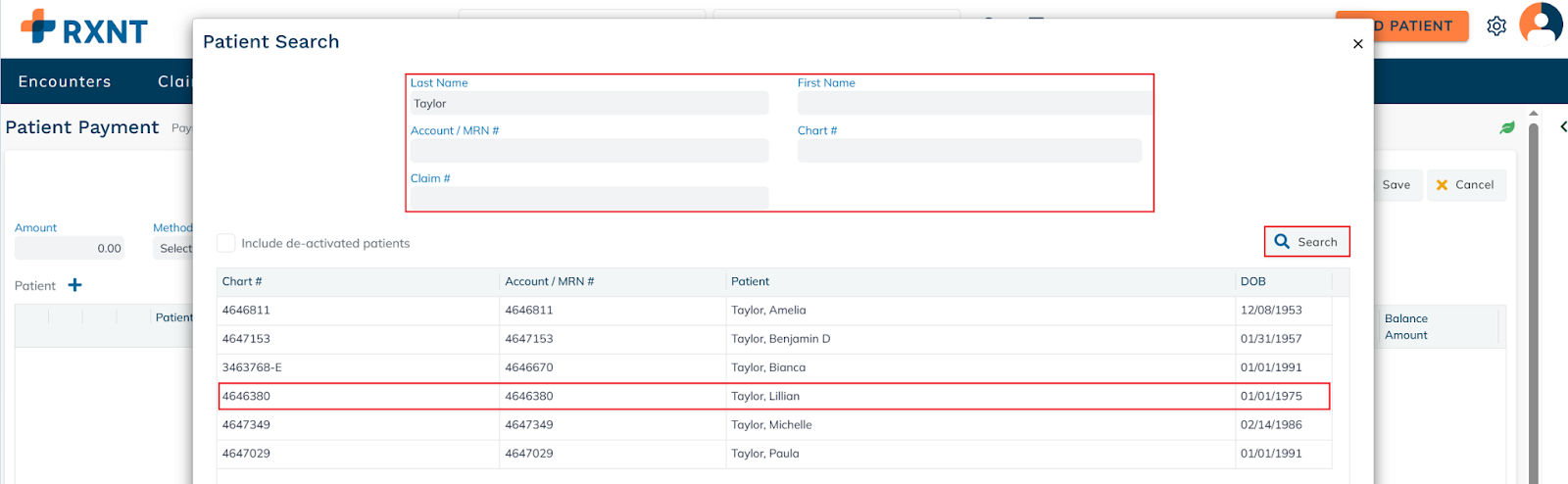Open the Encounters menu
This screenshot has width=1568, height=484.
point(65,81)
